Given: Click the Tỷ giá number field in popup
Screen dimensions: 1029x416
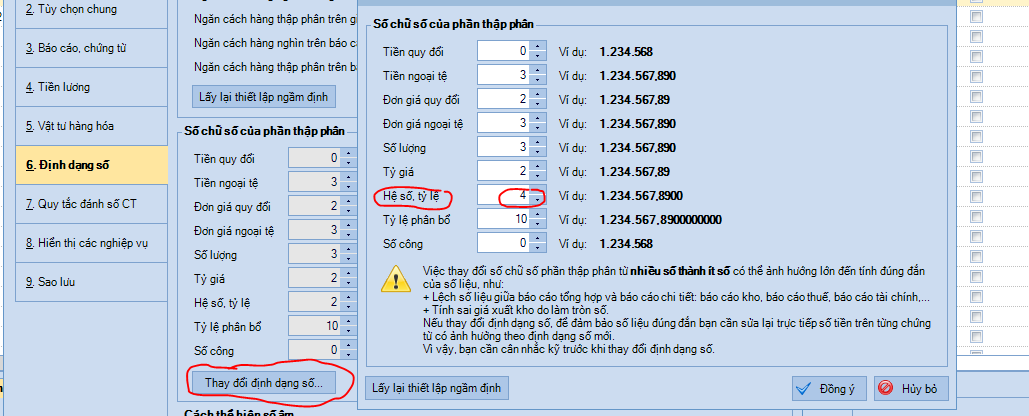Looking at the screenshot, I should 503,171.
